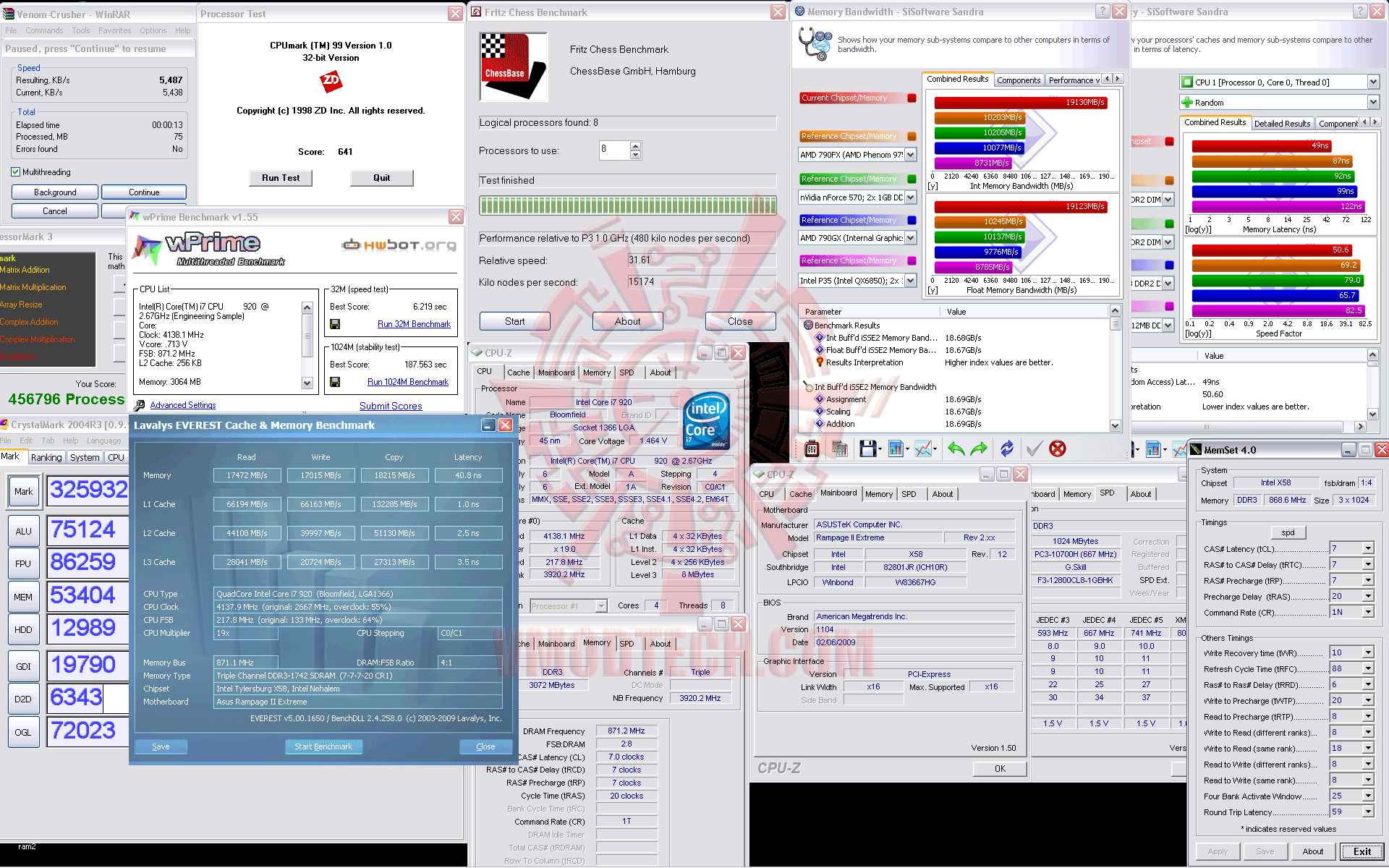The height and width of the screenshot is (868, 1389).
Task: Expand the CAS# Latency (tCL) dropdown
Action: coord(1368,549)
